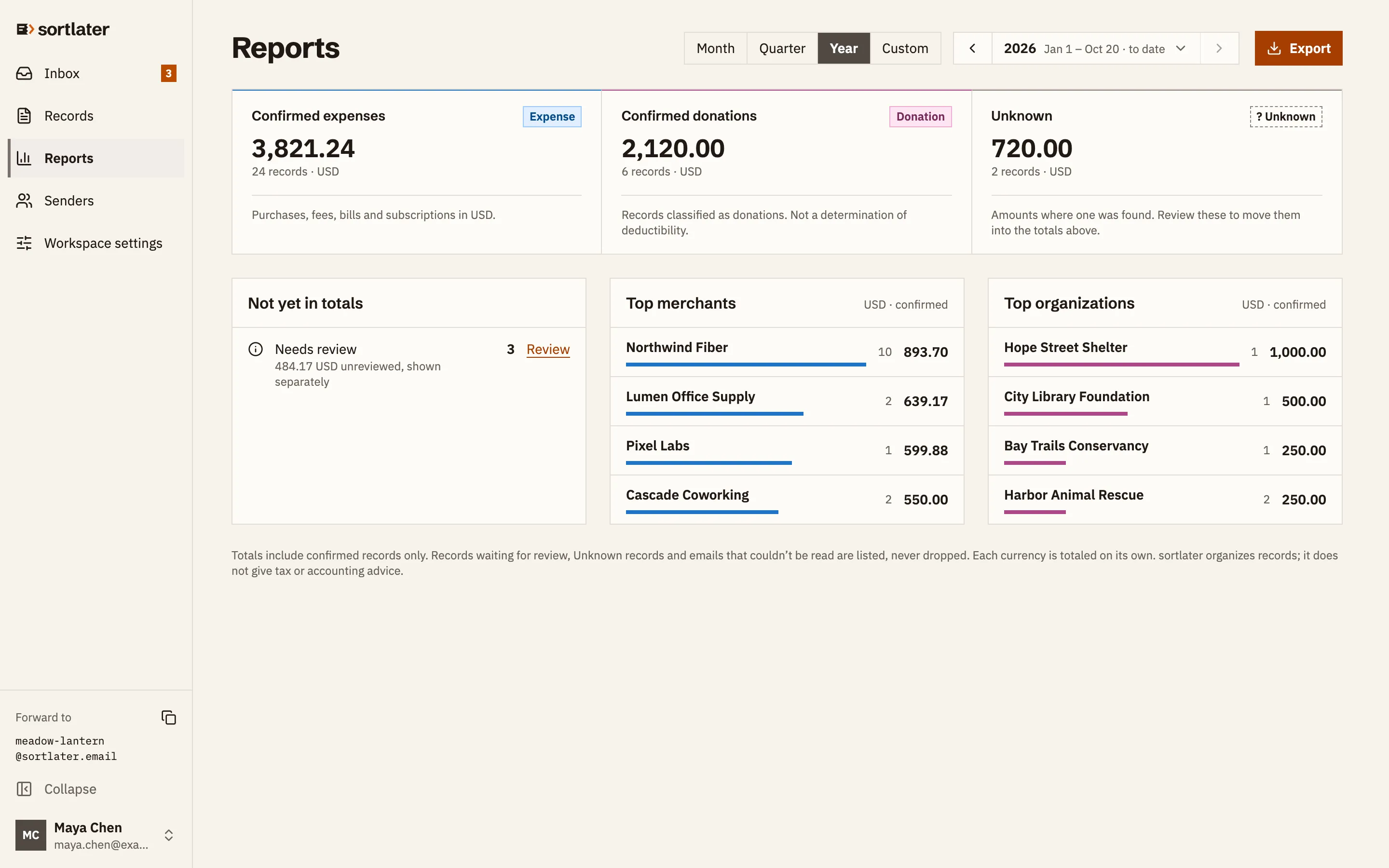Click the Donation tag
Viewport: 1389px width, 868px height.
click(920, 117)
